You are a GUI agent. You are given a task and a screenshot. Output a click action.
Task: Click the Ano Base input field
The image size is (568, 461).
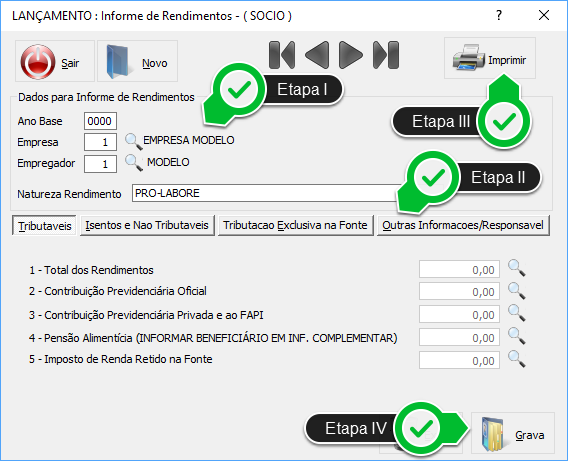[100, 121]
